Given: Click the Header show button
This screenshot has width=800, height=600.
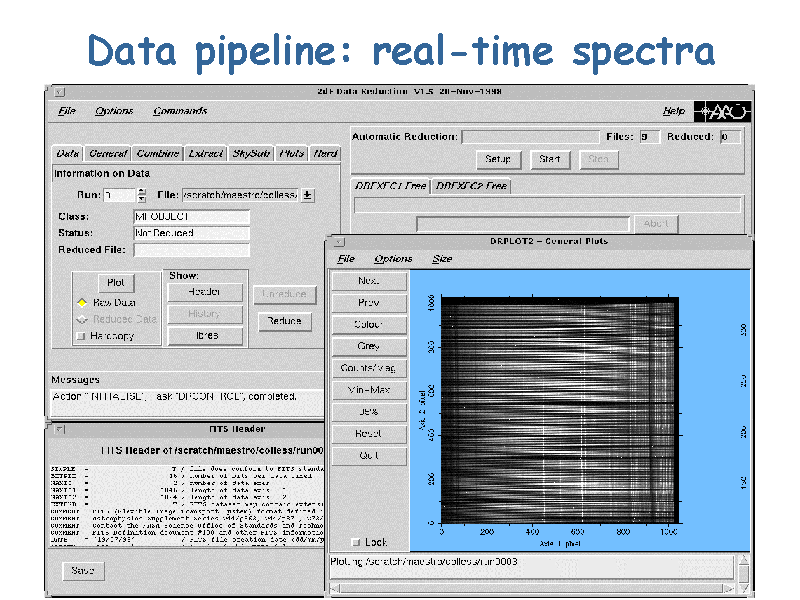Looking at the screenshot, I should coord(205,292).
